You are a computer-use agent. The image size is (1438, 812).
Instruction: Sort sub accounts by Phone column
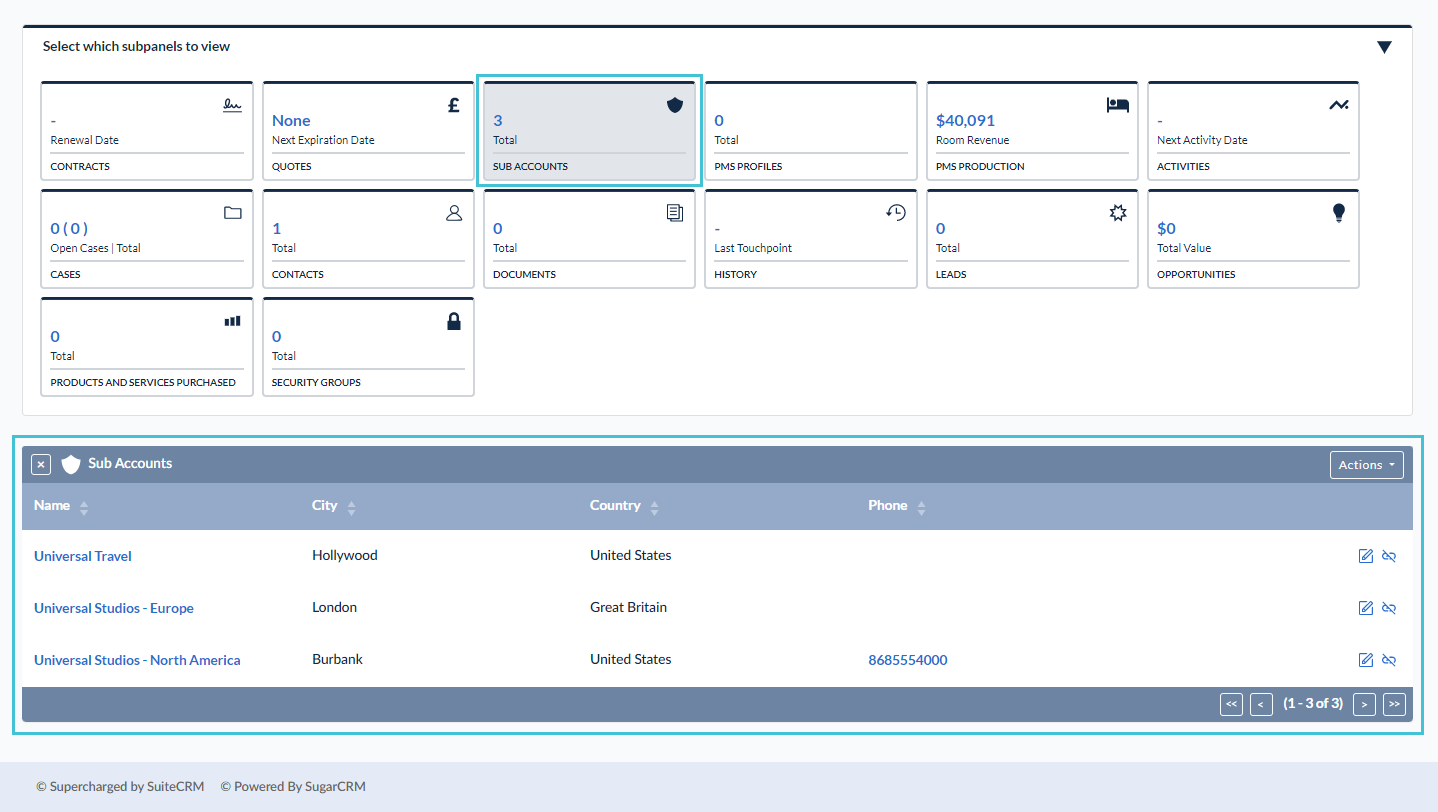click(921, 508)
